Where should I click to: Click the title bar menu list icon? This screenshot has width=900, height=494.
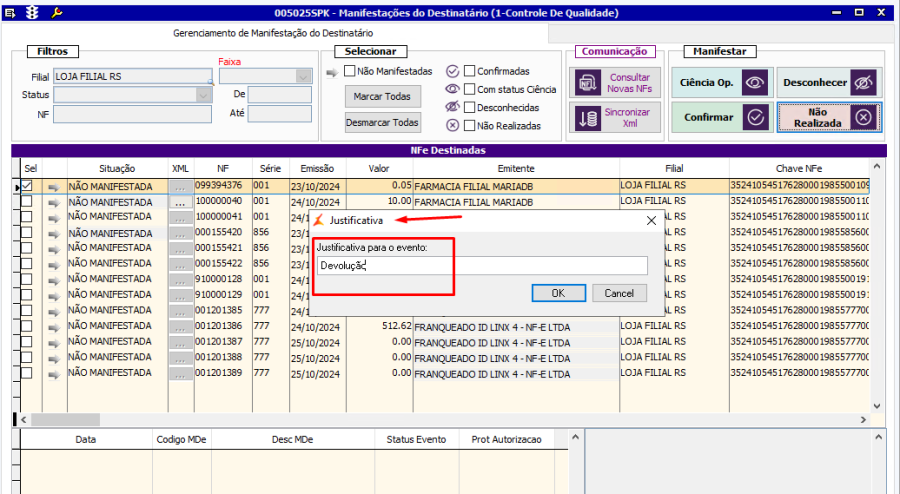(10, 13)
